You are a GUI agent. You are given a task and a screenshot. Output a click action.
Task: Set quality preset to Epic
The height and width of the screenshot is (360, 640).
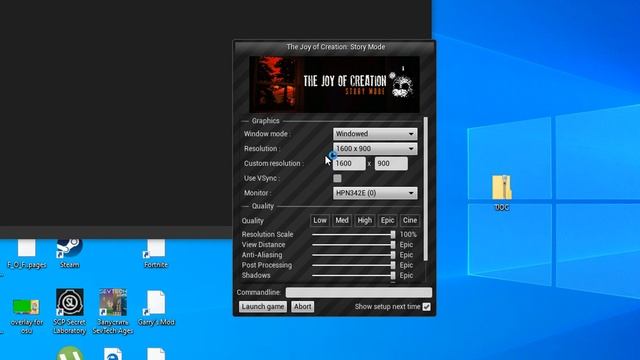[387, 220]
